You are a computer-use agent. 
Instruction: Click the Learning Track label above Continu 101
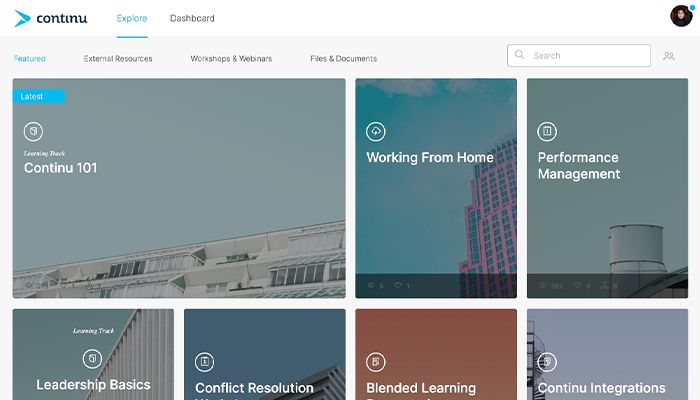pos(44,153)
